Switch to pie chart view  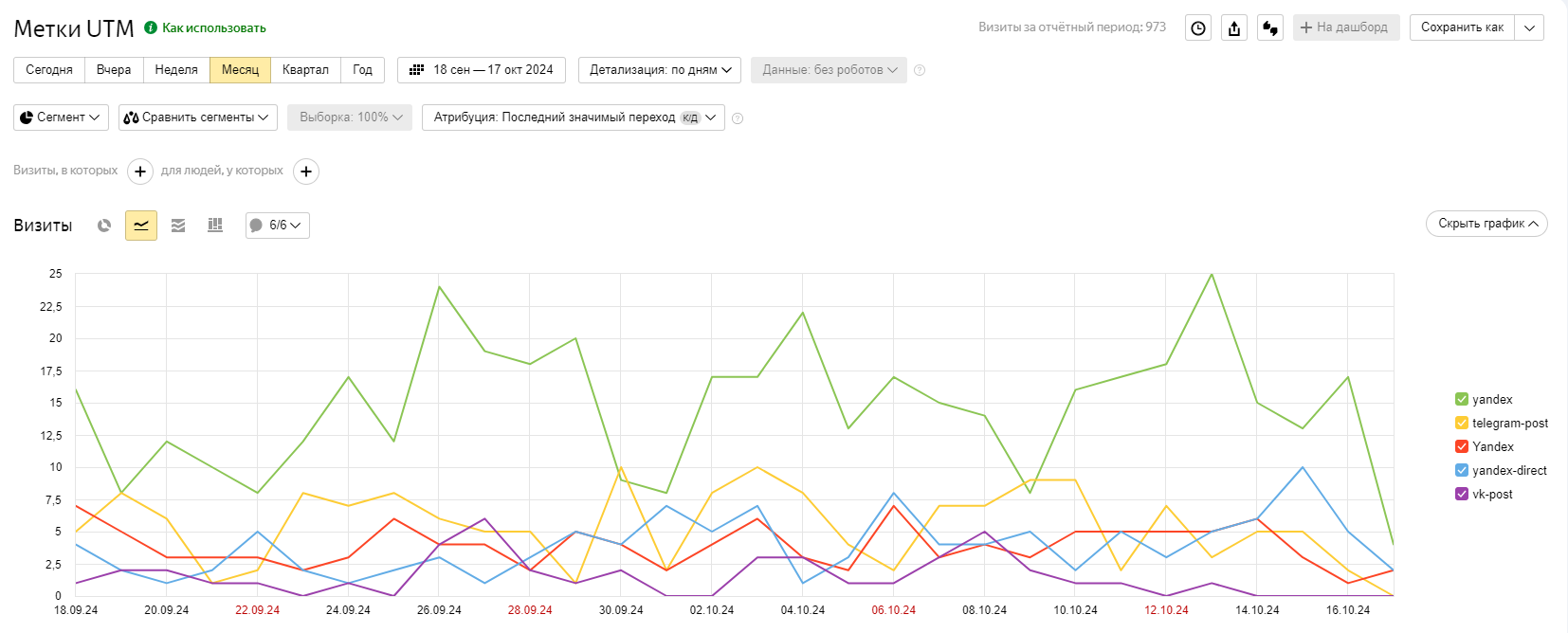[x=104, y=226]
